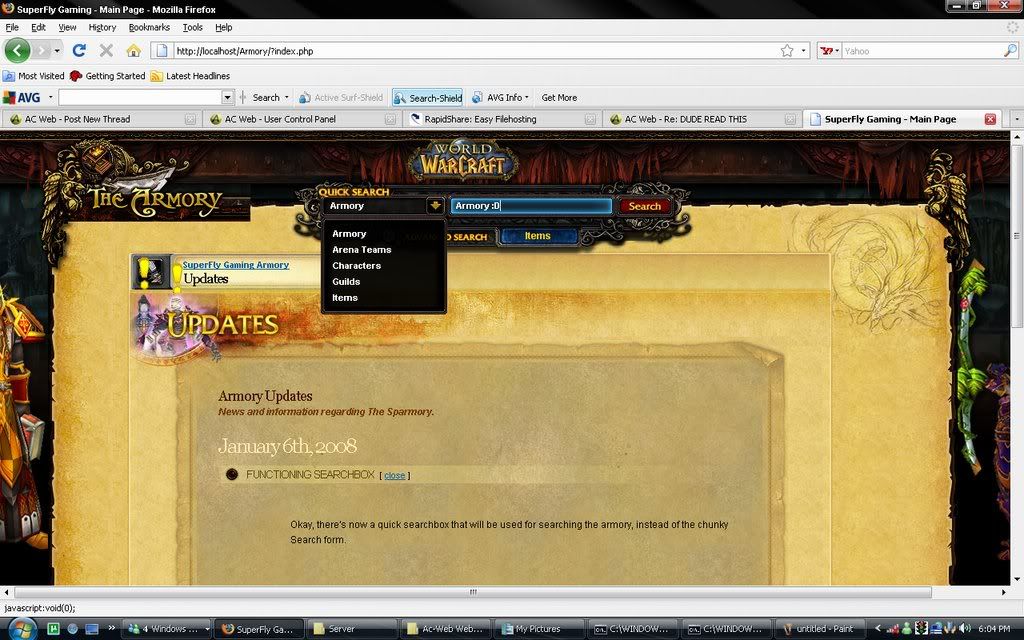
Task: Open the recent pages history dropdown arrow
Action: point(57,50)
